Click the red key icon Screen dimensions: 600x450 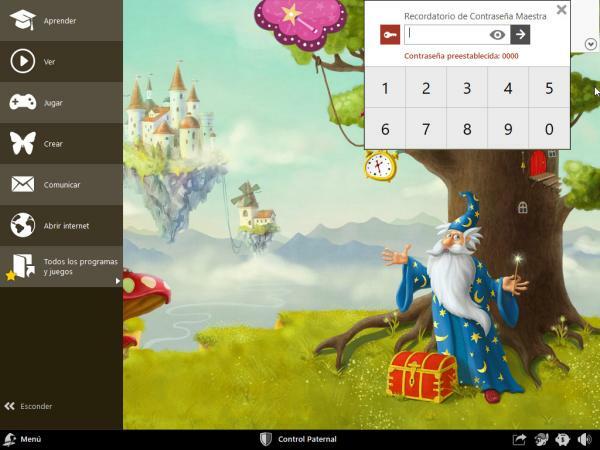pos(390,35)
